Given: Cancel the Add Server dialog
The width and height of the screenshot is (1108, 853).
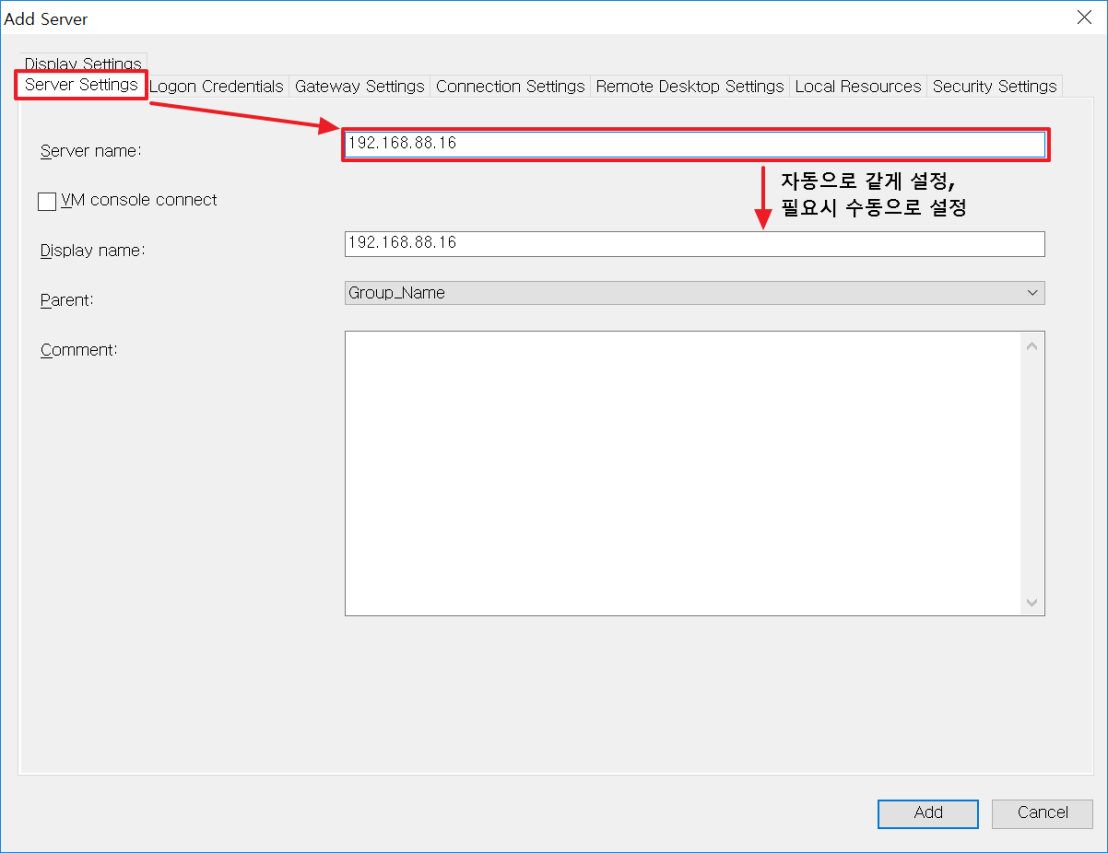Looking at the screenshot, I should click(1042, 813).
